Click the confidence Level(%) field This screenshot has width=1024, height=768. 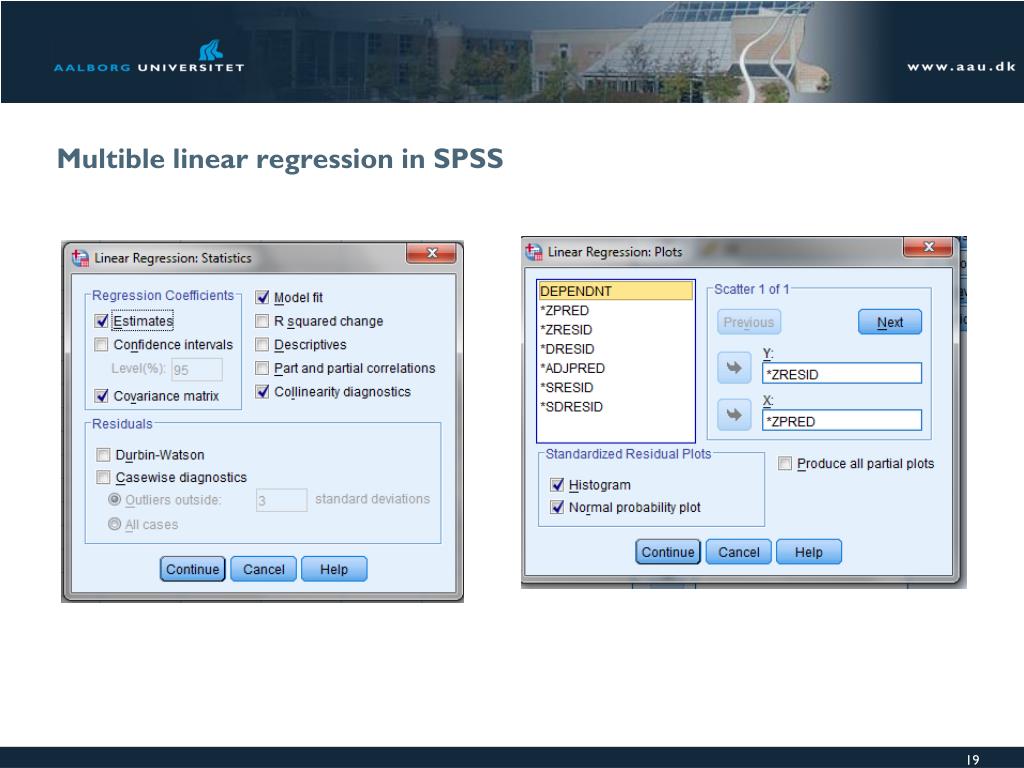point(197,370)
